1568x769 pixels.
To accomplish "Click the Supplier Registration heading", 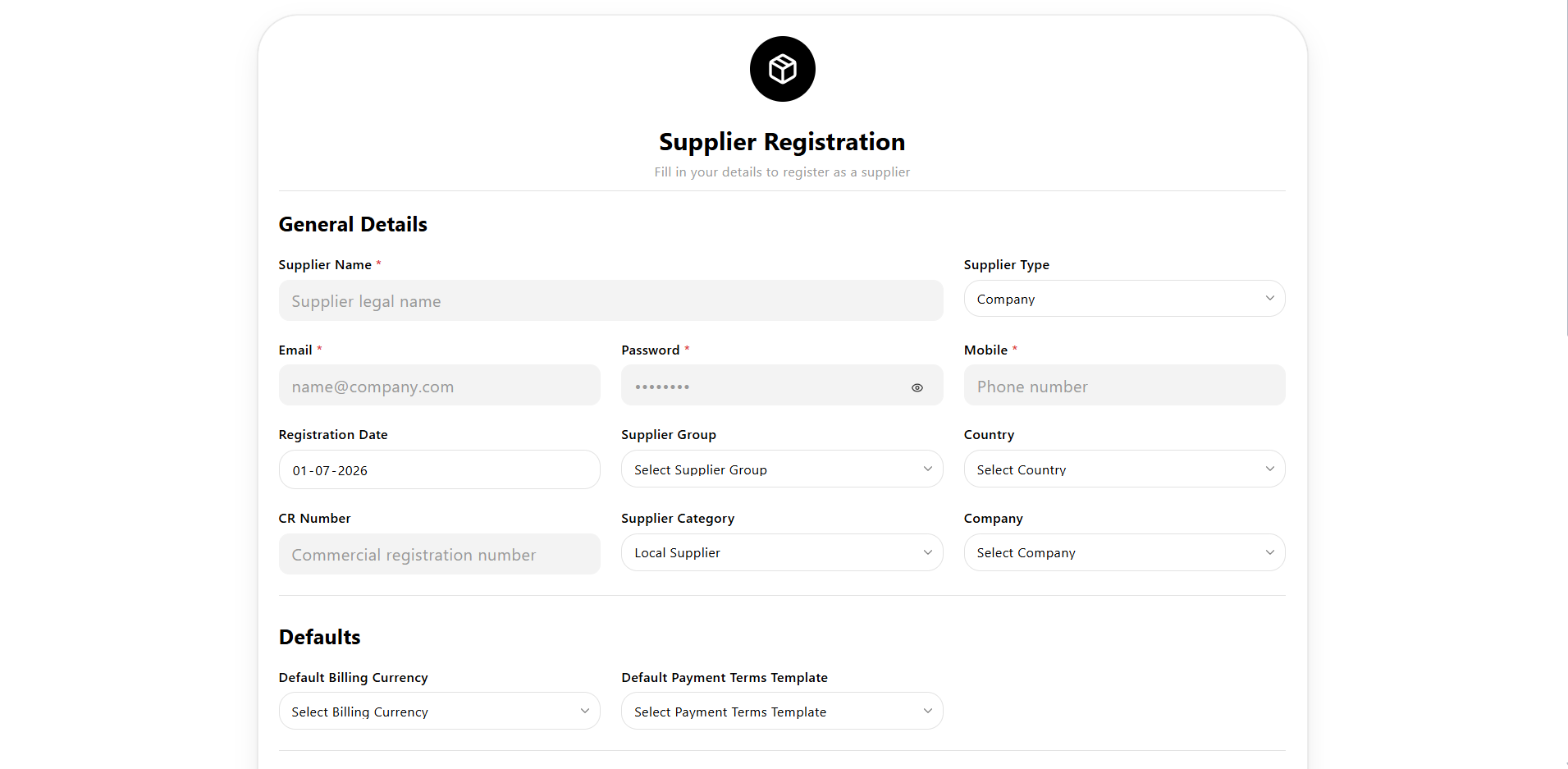I will pos(782,142).
